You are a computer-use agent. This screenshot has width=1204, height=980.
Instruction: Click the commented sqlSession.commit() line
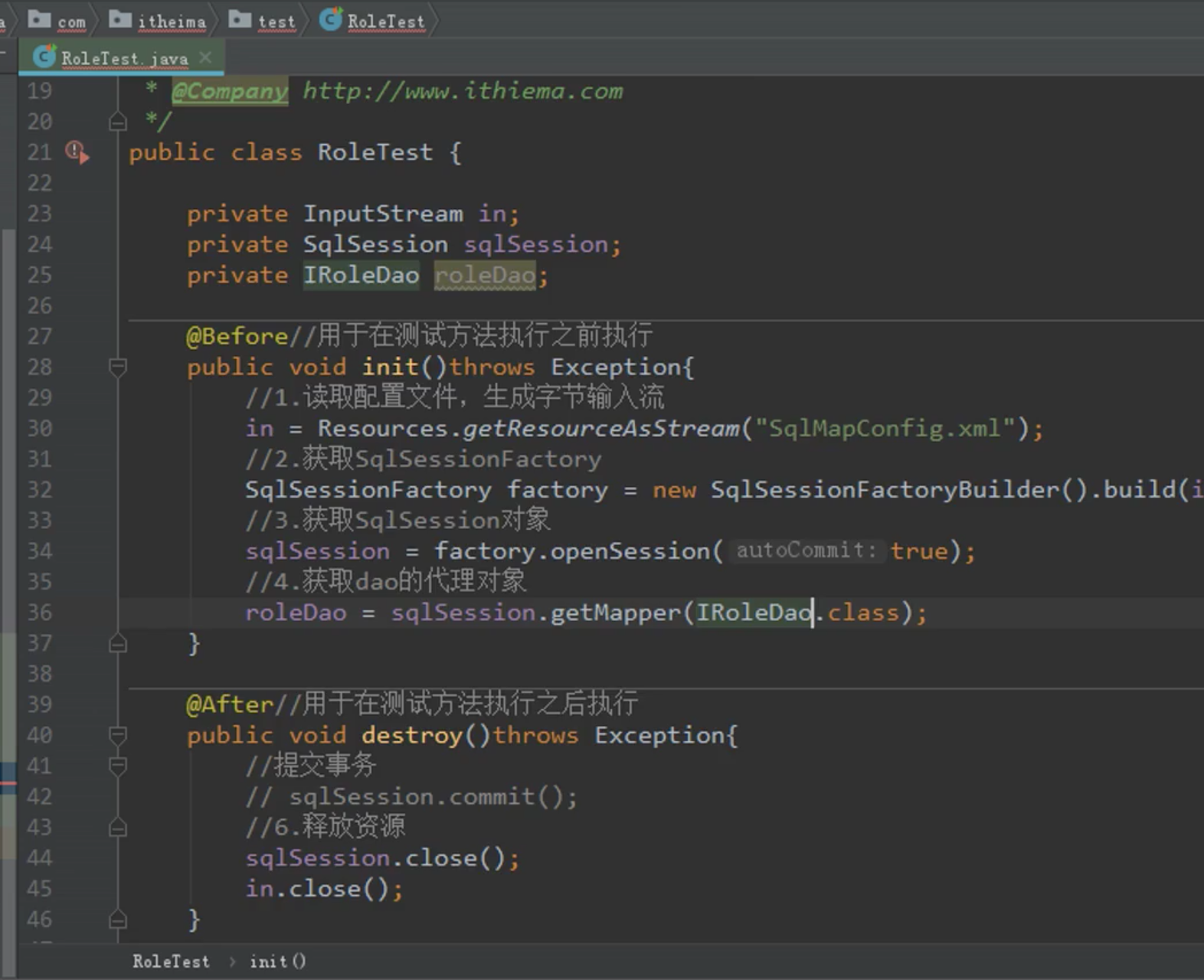[412, 797]
